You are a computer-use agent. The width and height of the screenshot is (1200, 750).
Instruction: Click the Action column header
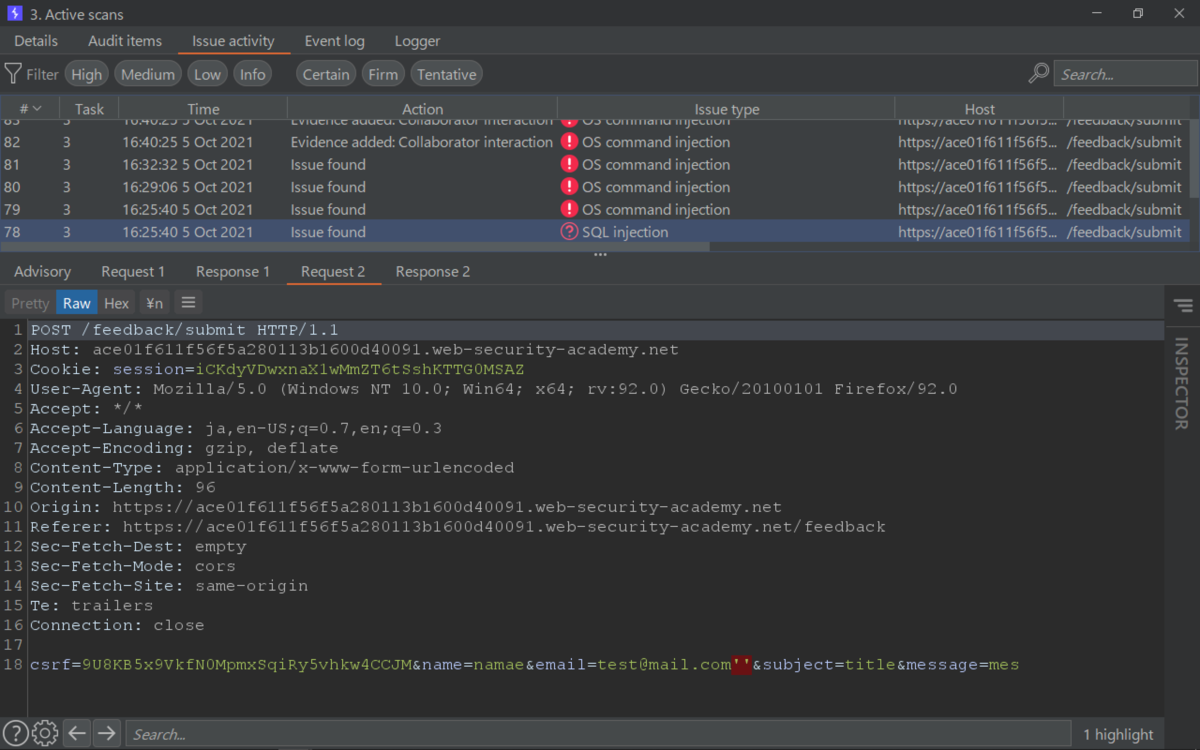pos(422,109)
